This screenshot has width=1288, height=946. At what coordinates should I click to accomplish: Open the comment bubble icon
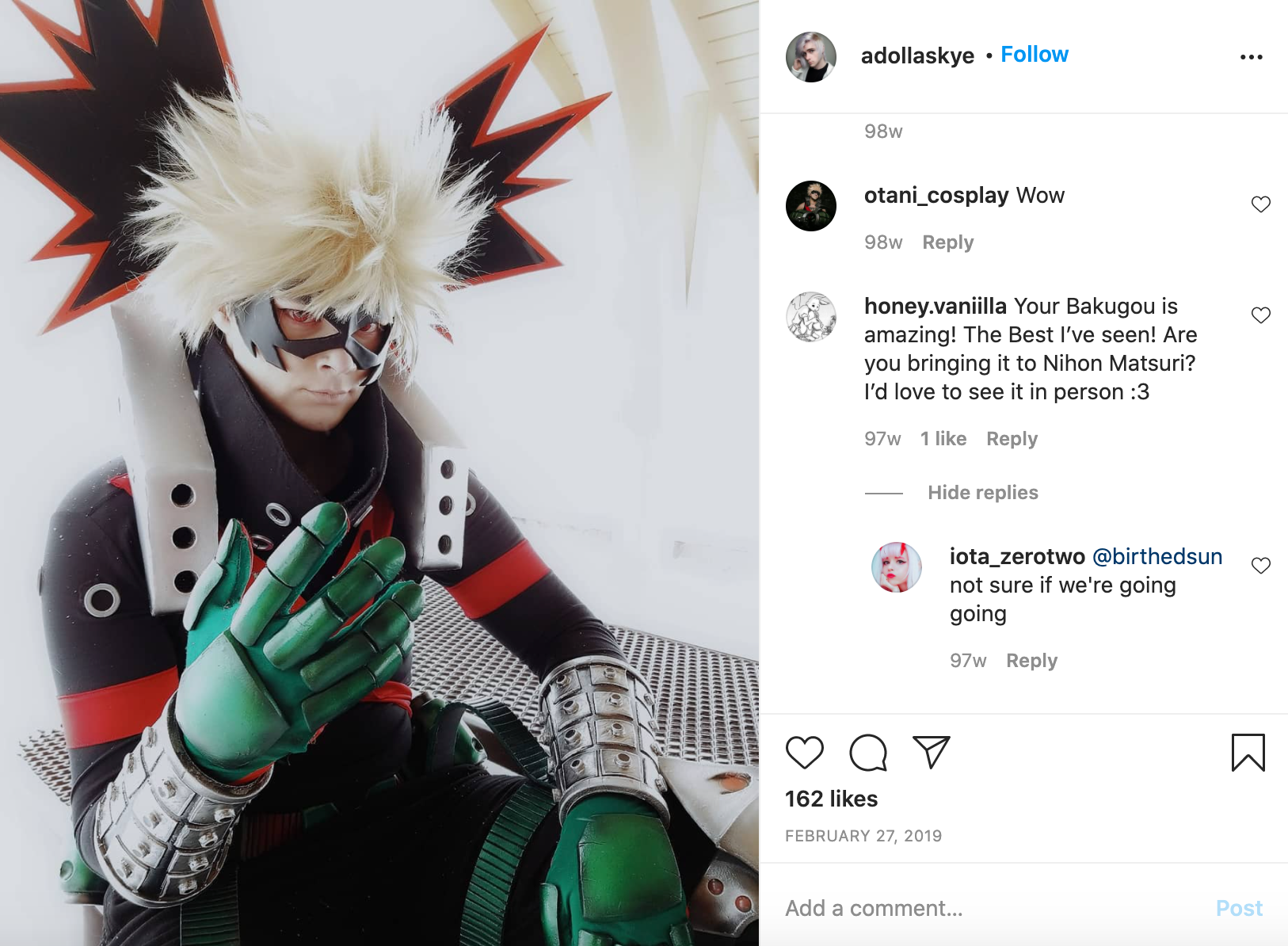pyautogui.click(x=868, y=753)
